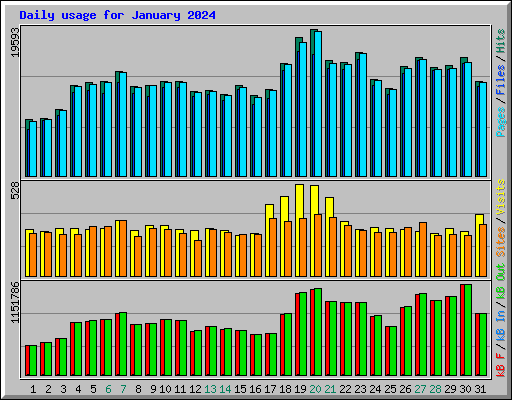Viewport: 512px width, 400px height.
Task: Click green weekend day 14 label
Action: (225, 389)
